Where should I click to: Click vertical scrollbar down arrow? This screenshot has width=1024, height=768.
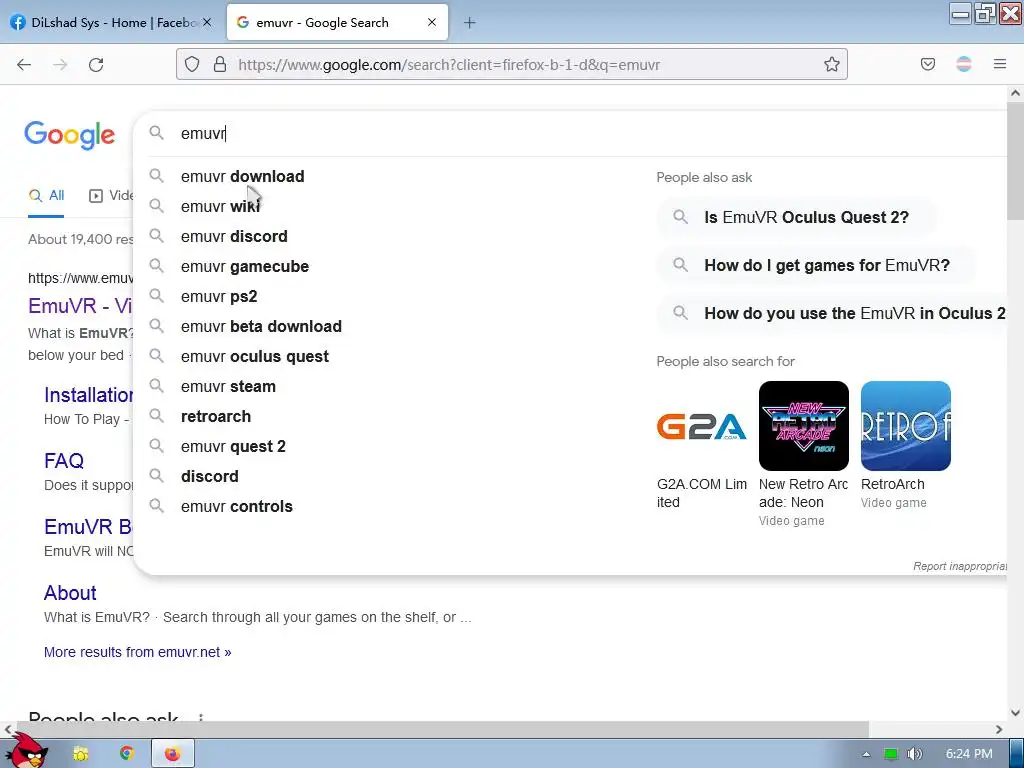1015,713
